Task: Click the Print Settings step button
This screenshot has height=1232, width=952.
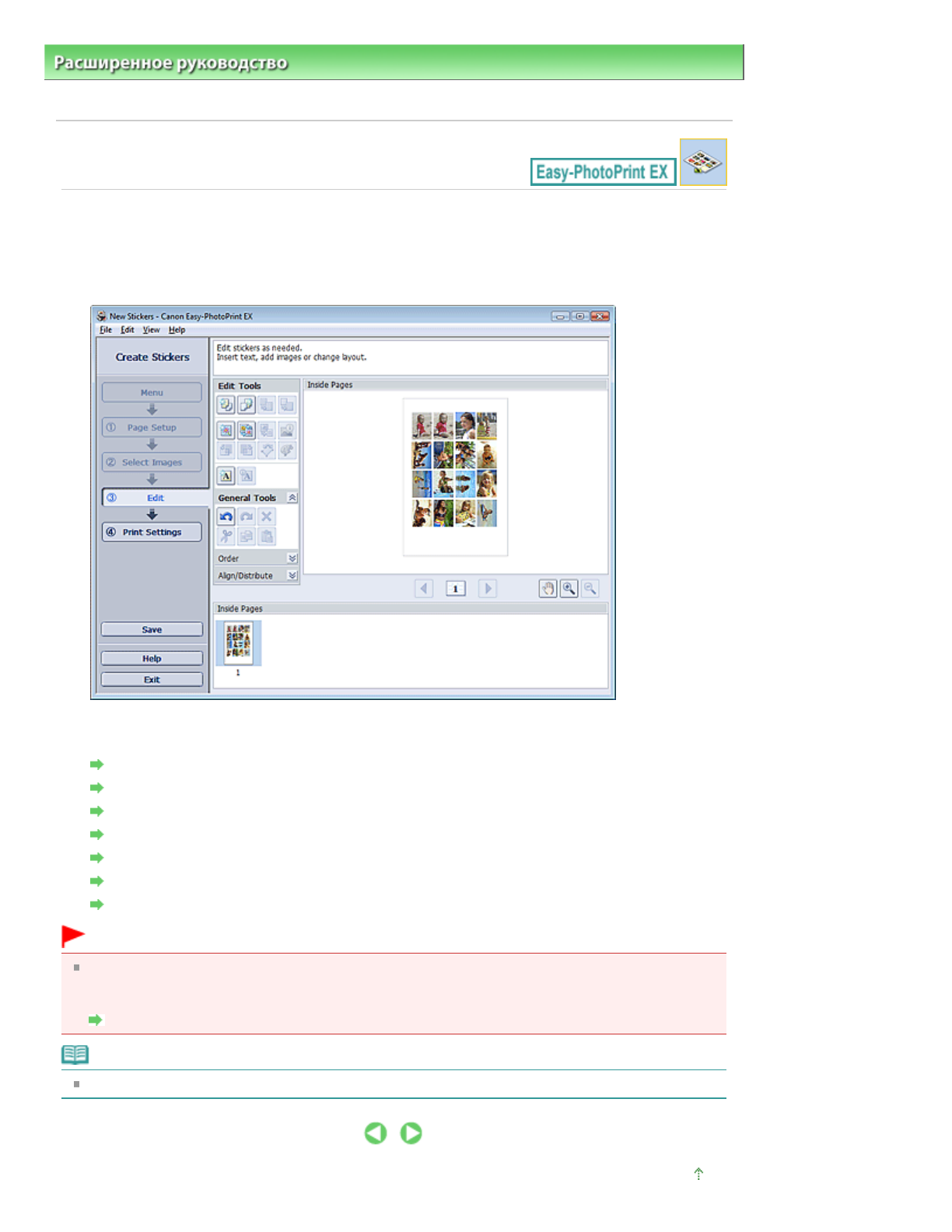Action: 152,532
